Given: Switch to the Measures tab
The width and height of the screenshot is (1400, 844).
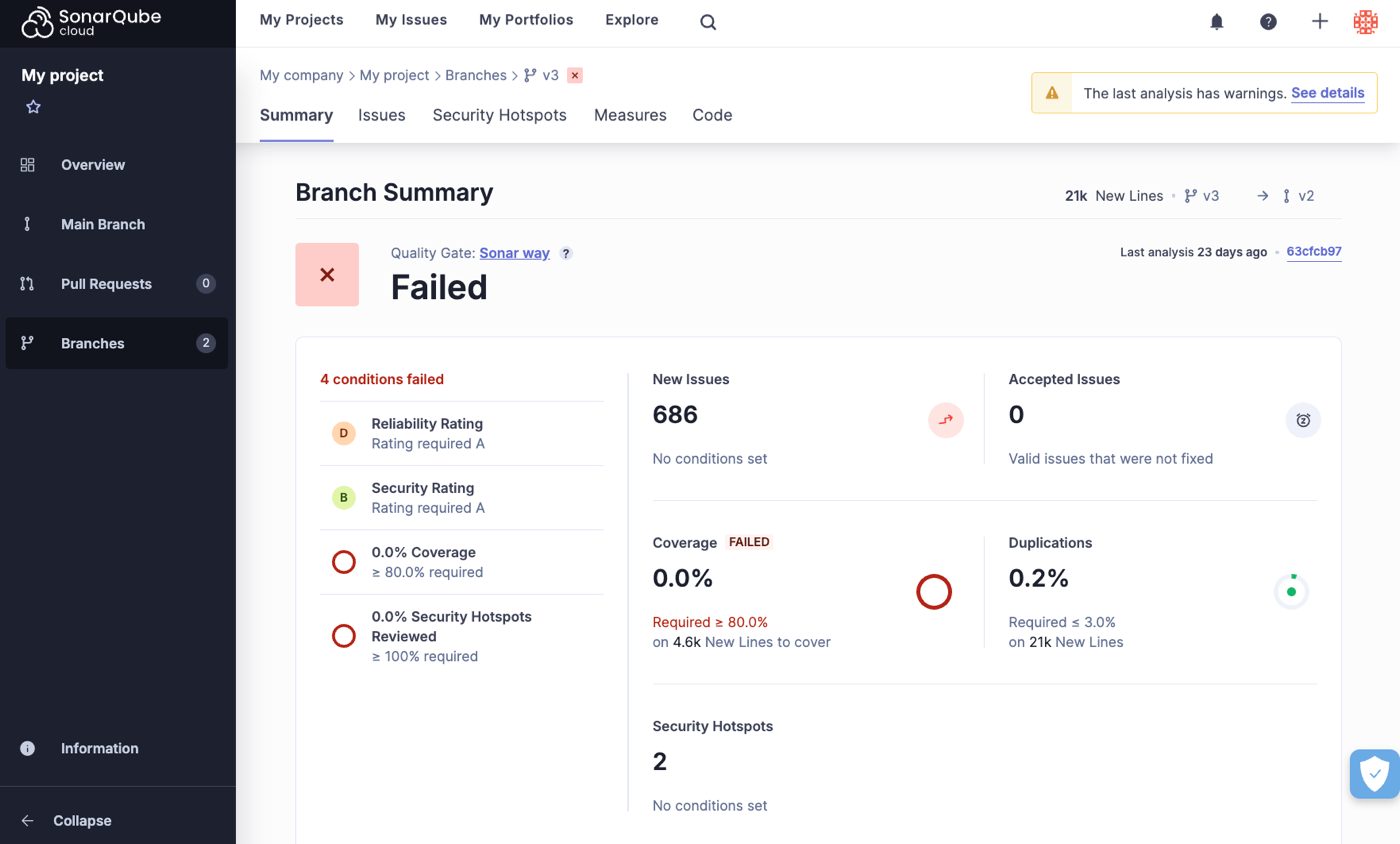Looking at the screenshot, I should (630, 115).
